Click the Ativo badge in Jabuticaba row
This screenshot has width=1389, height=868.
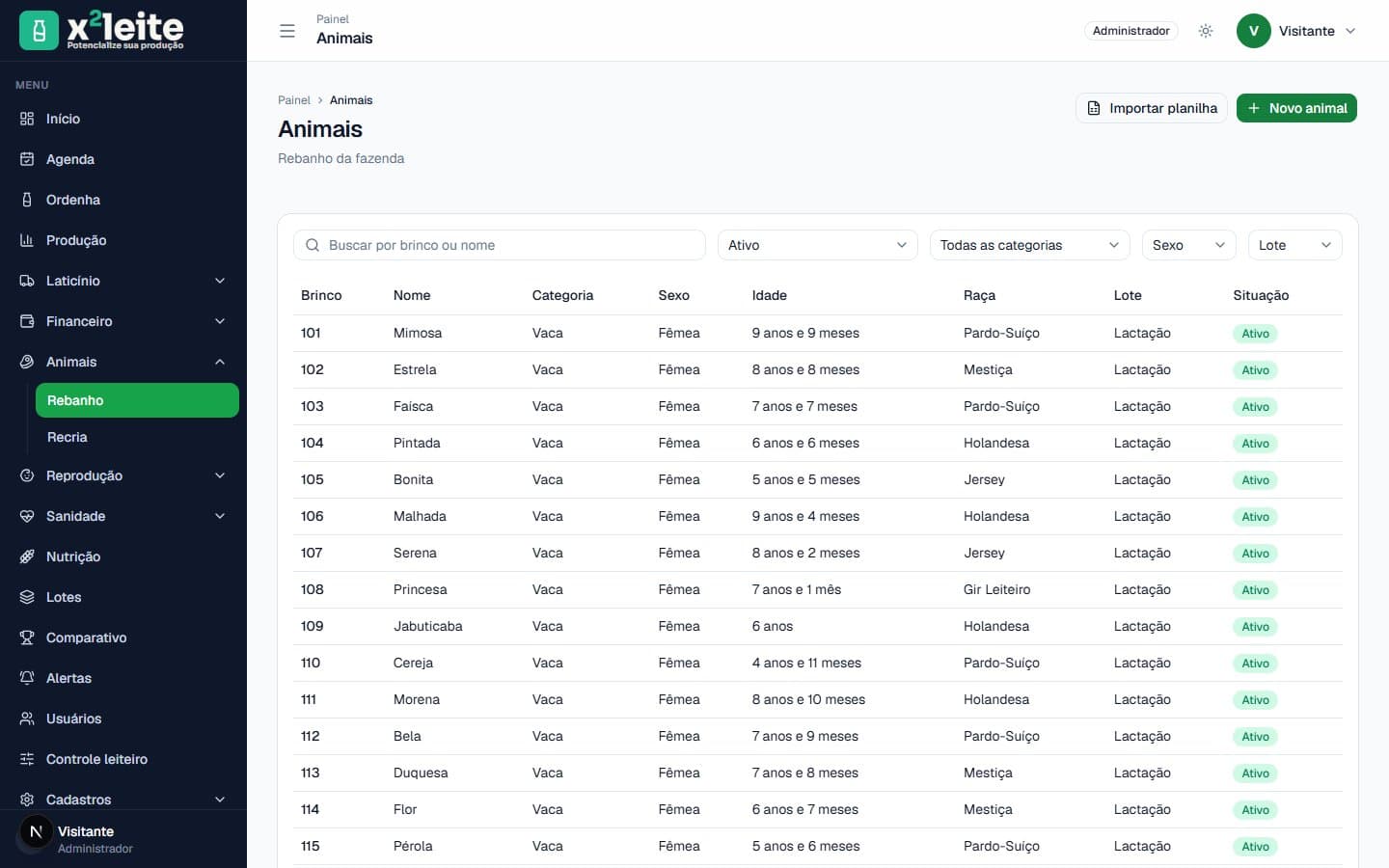(1255, 627)
